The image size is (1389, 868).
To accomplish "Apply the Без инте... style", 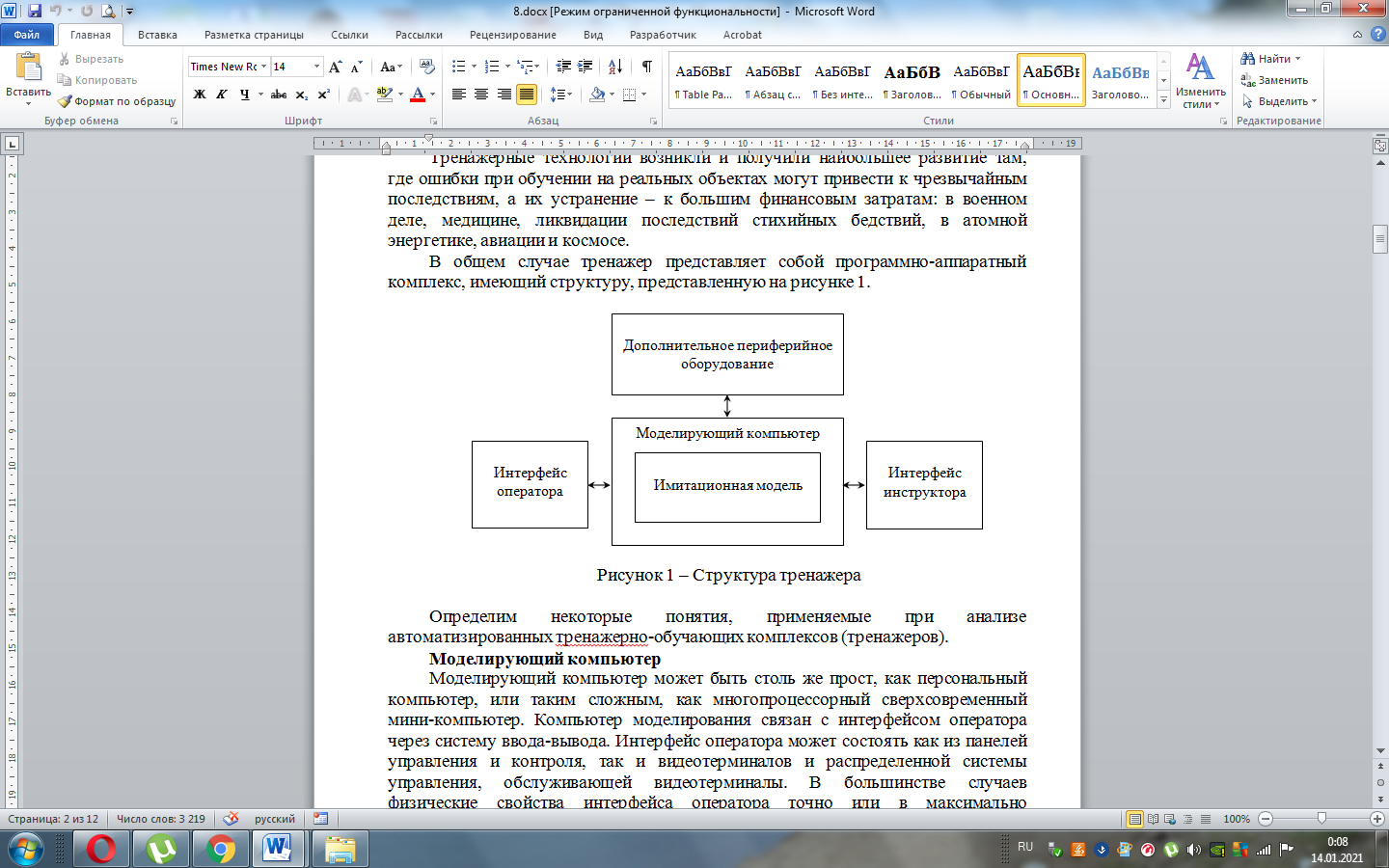I will 842,80.
